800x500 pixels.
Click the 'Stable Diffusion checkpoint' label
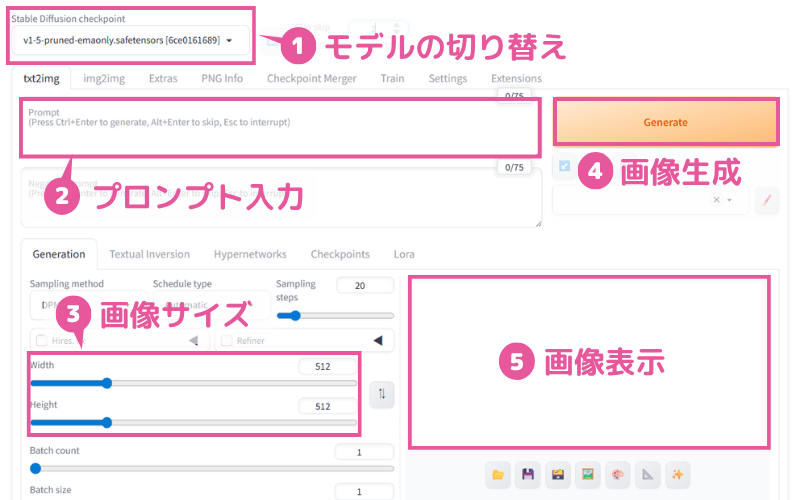(x=68, y=19)
